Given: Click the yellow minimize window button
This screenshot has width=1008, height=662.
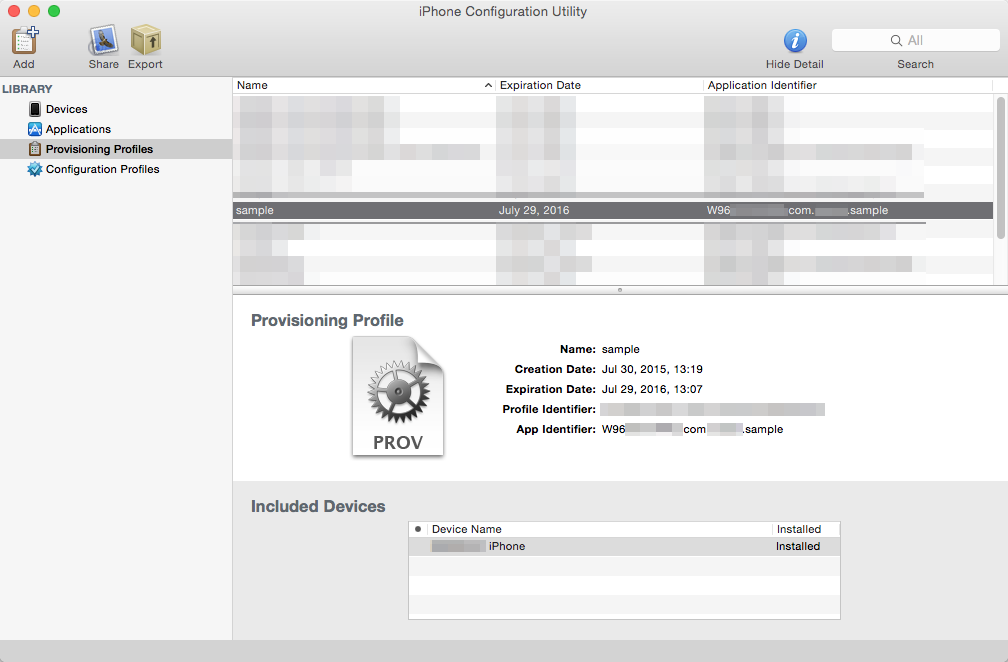Looking at the screenshot, I should point(34,11).
